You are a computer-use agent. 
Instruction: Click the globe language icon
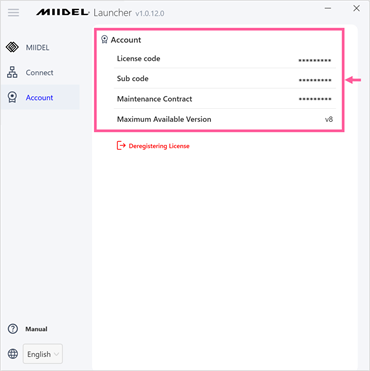tap(13, 354)
